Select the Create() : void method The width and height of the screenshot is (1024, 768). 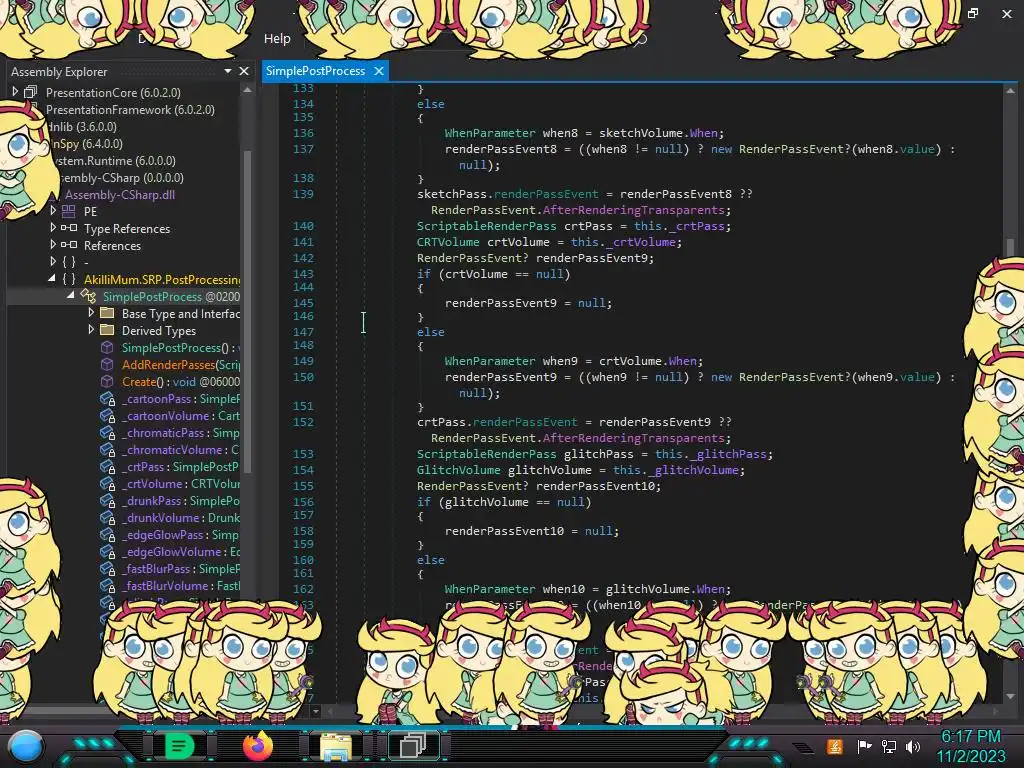180,381
